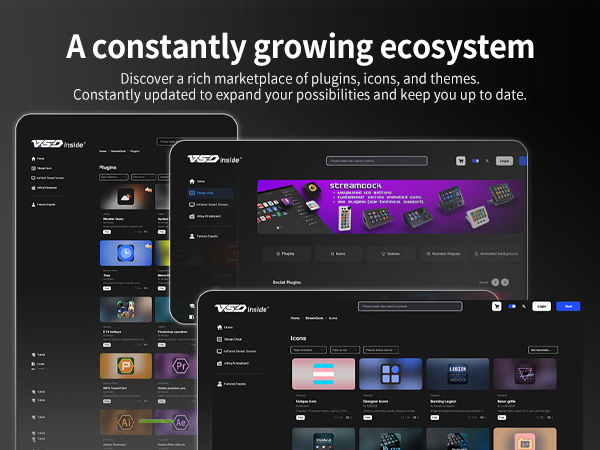Image resolution: width=600 pixels, height=450 pixels.
Task: Open Adobe Illustrator plugin thumbnail
Action: pyautogui.click(x=126, y=422)
